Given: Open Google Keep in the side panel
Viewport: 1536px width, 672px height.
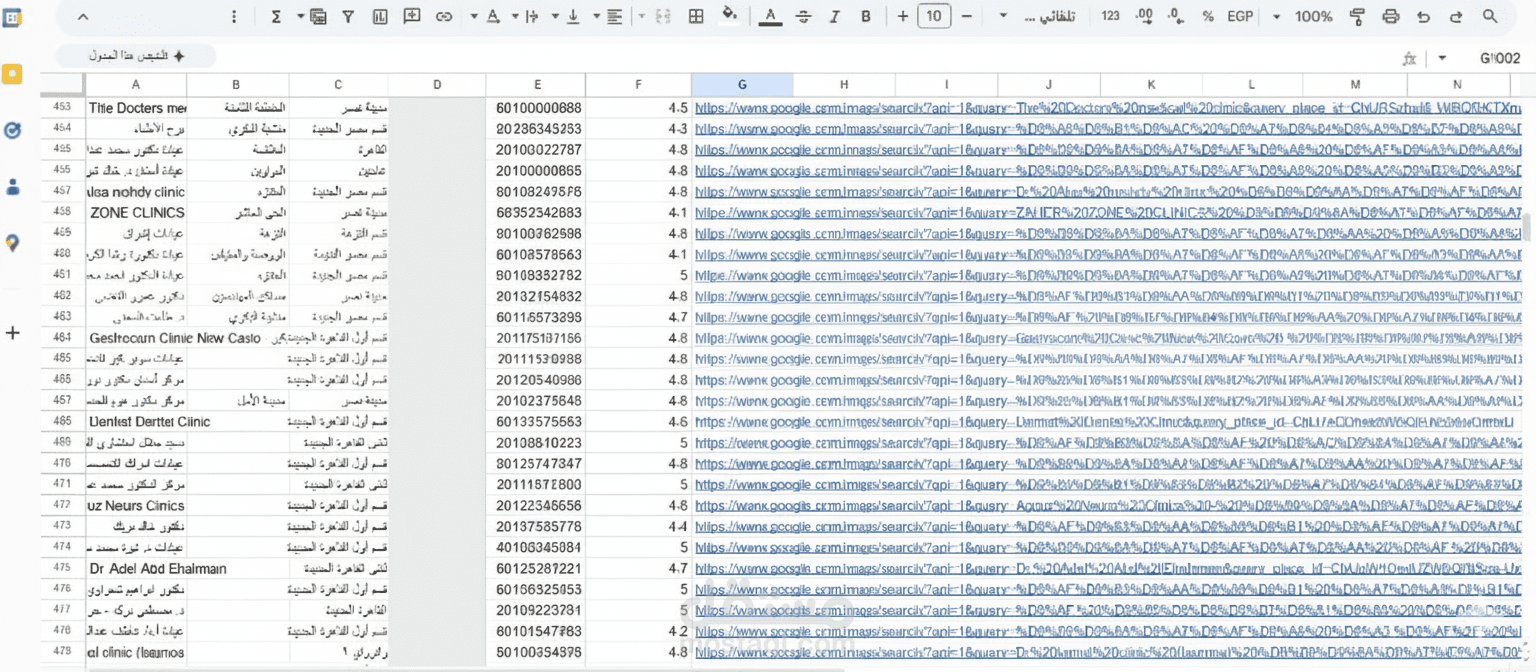Looking at the screenshot, I should (13, 74).
